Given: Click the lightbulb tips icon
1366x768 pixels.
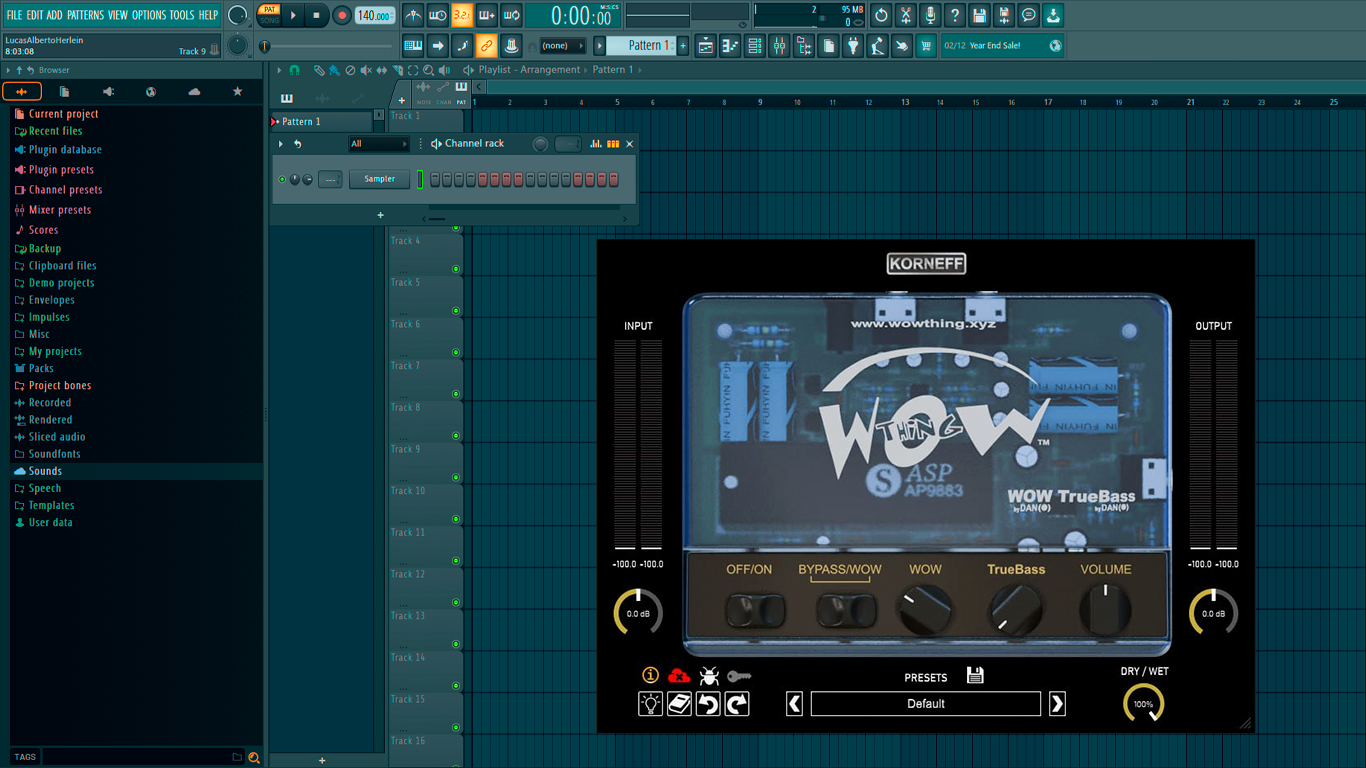Looking at the screenshot, I should [x=650, y=704].
